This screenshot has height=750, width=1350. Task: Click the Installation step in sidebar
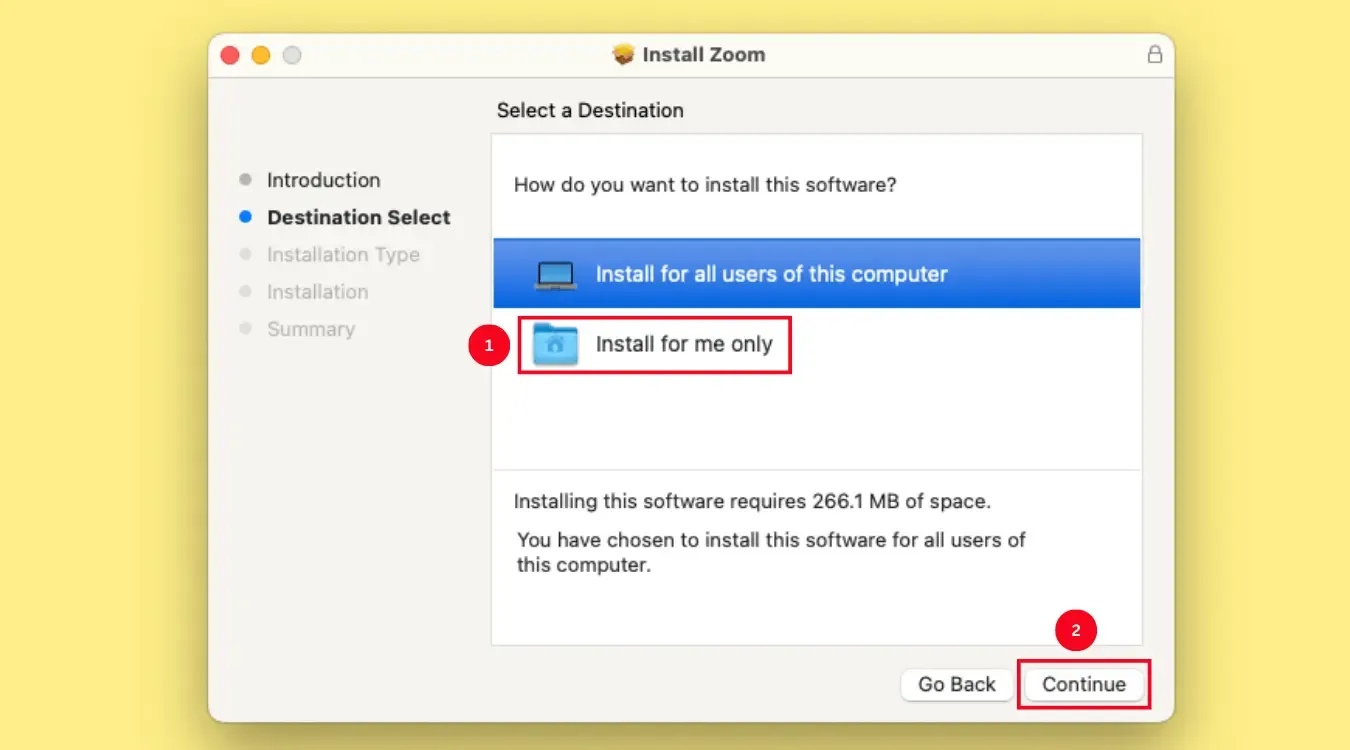[317, 292]
